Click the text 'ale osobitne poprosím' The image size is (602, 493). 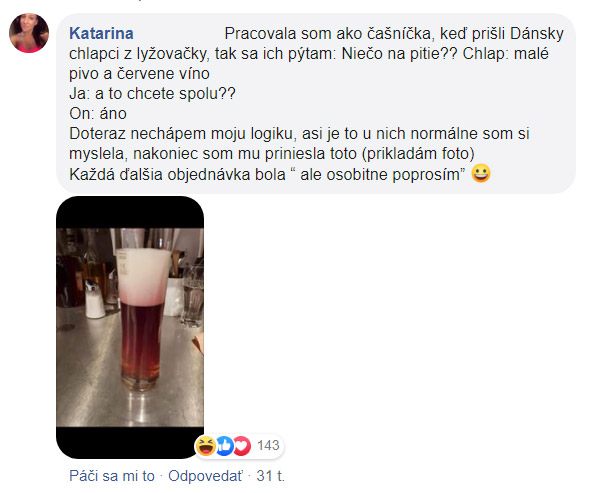click(380, 175)
